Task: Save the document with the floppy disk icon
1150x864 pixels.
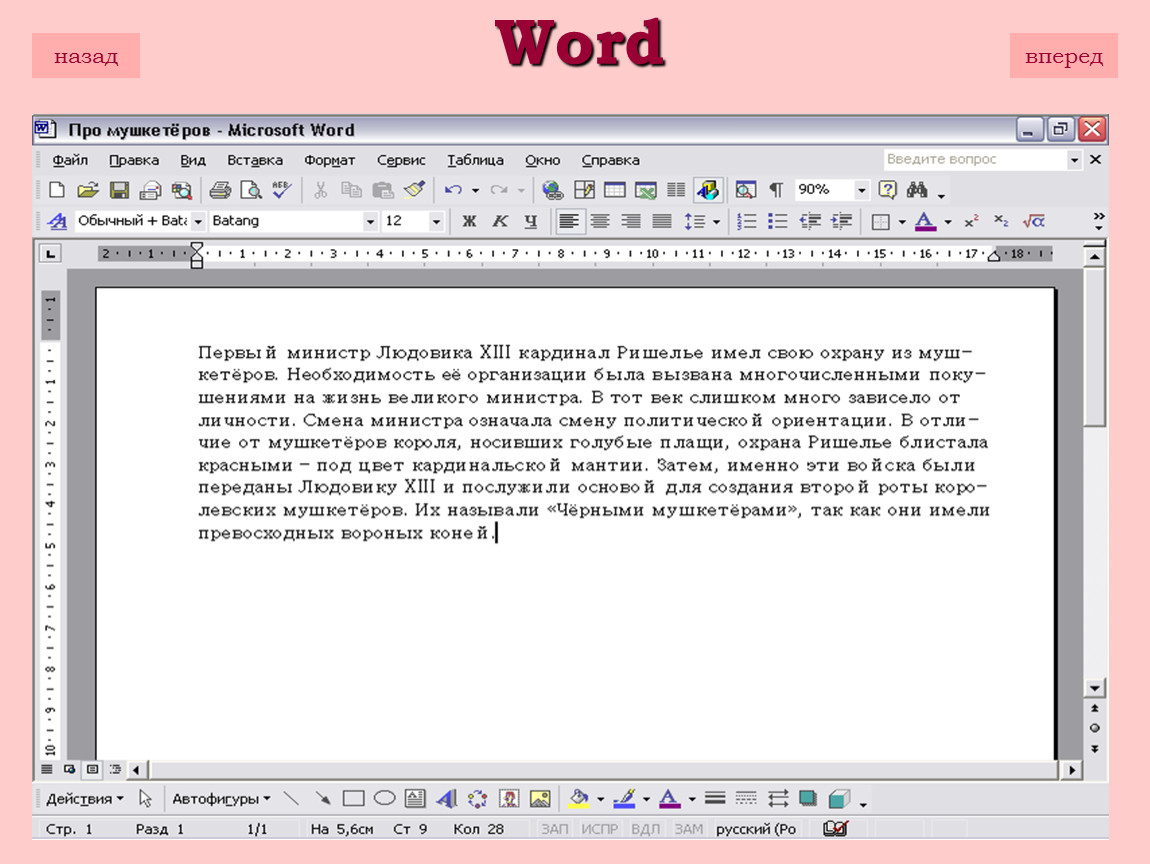Action: coord(120,191)
